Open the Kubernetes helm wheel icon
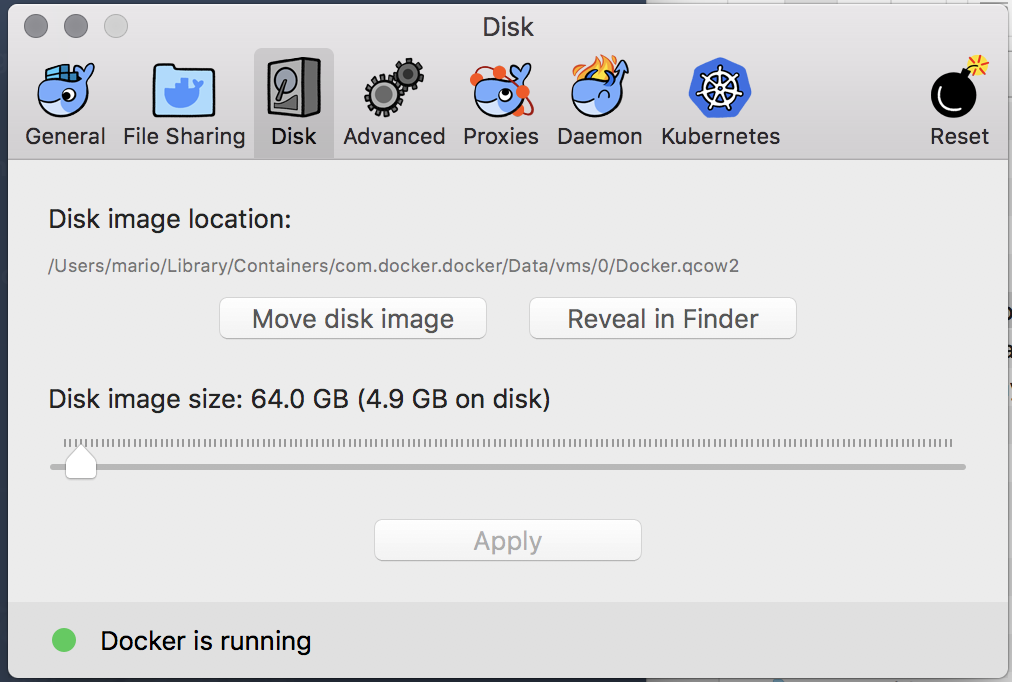 point(720,88)
